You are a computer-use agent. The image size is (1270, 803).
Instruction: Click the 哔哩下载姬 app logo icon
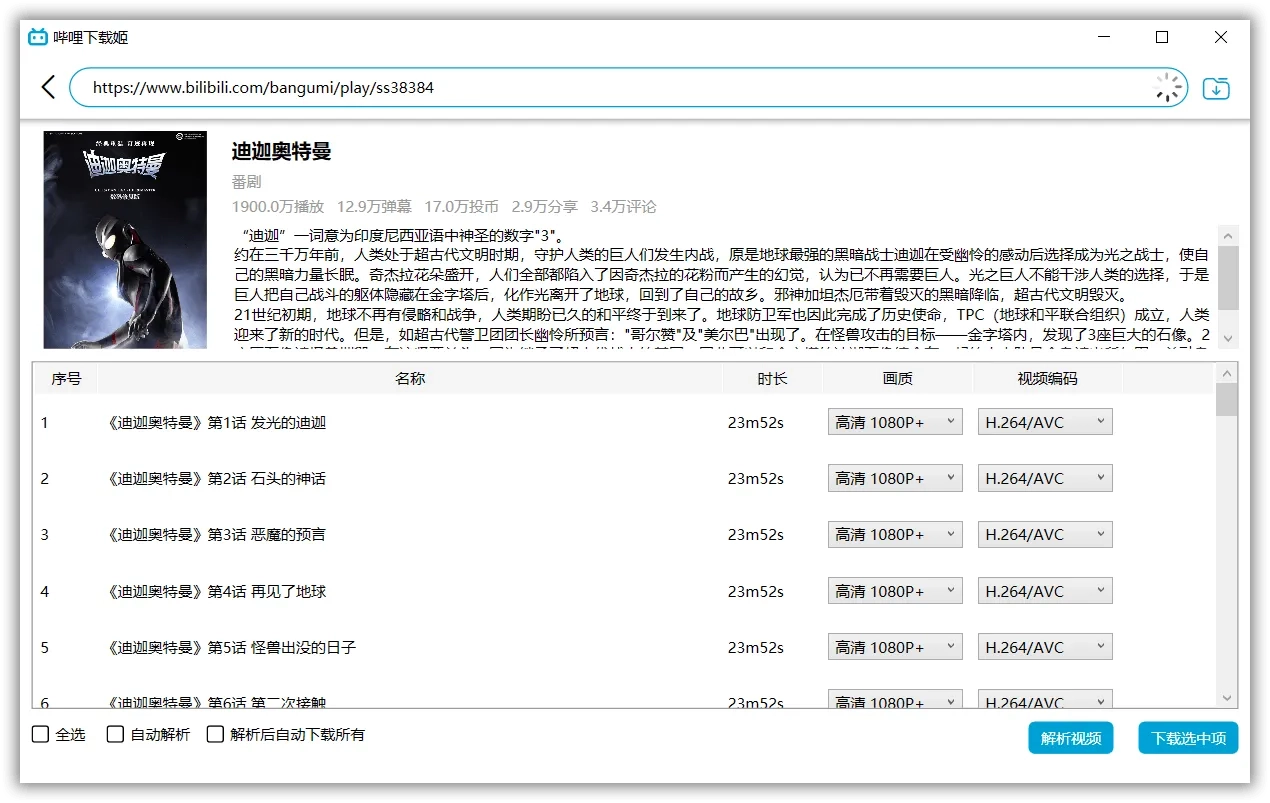tap(38, 37)
